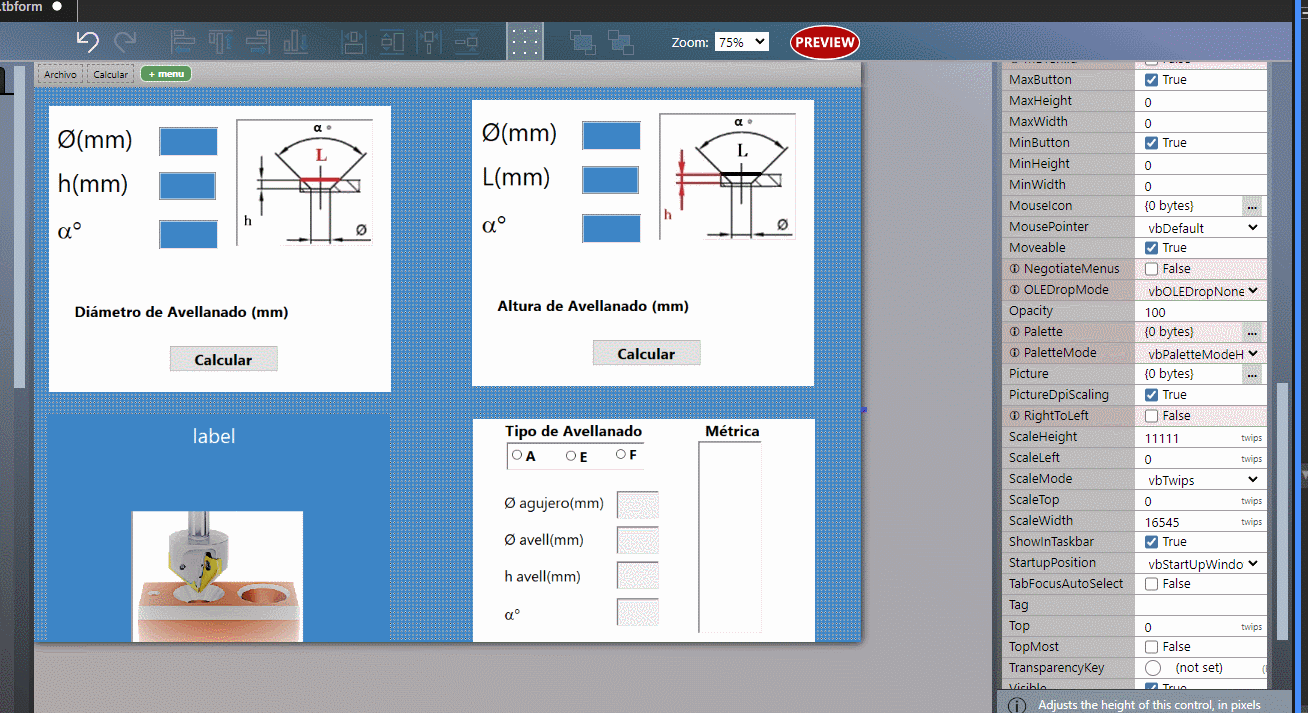Open the Calcular menu on the form
The height and width of the screenshot is (713, 1308).
tap(111, 74)
